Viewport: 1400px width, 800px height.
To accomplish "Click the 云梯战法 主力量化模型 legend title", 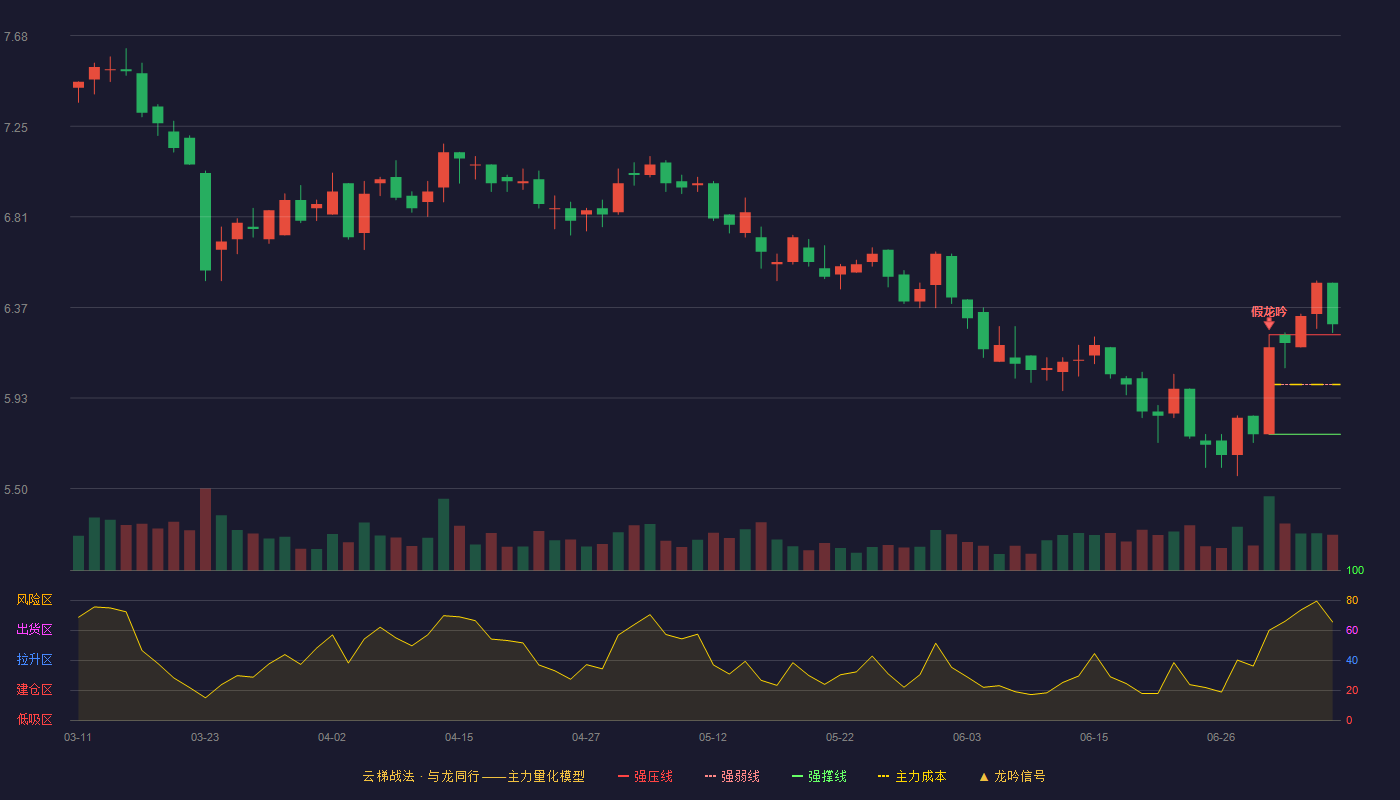I will pos(474,777).
